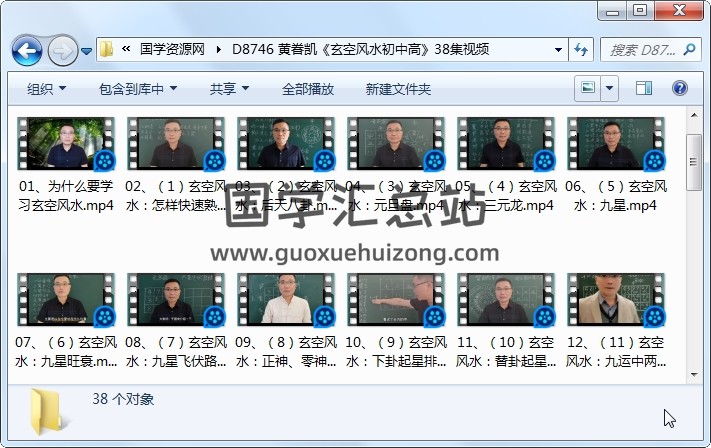Open the recent pages dropdown arrow
The width and height of the screenshot is (711, 448).
coord(87,51)
